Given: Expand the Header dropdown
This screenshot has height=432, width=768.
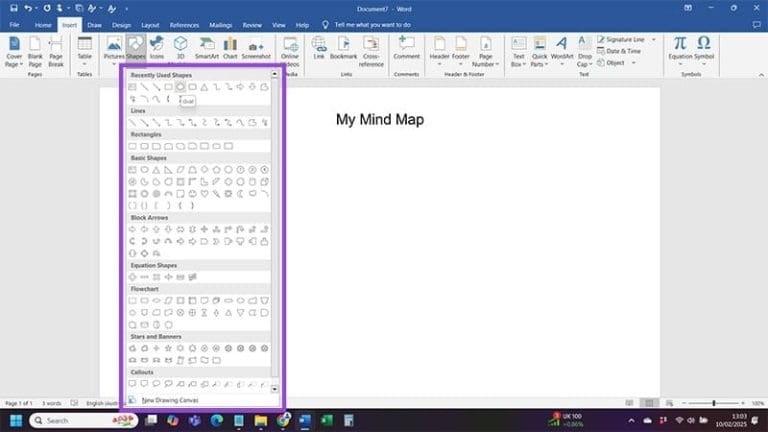Looking at the screenshot, I should pos(439,51).
